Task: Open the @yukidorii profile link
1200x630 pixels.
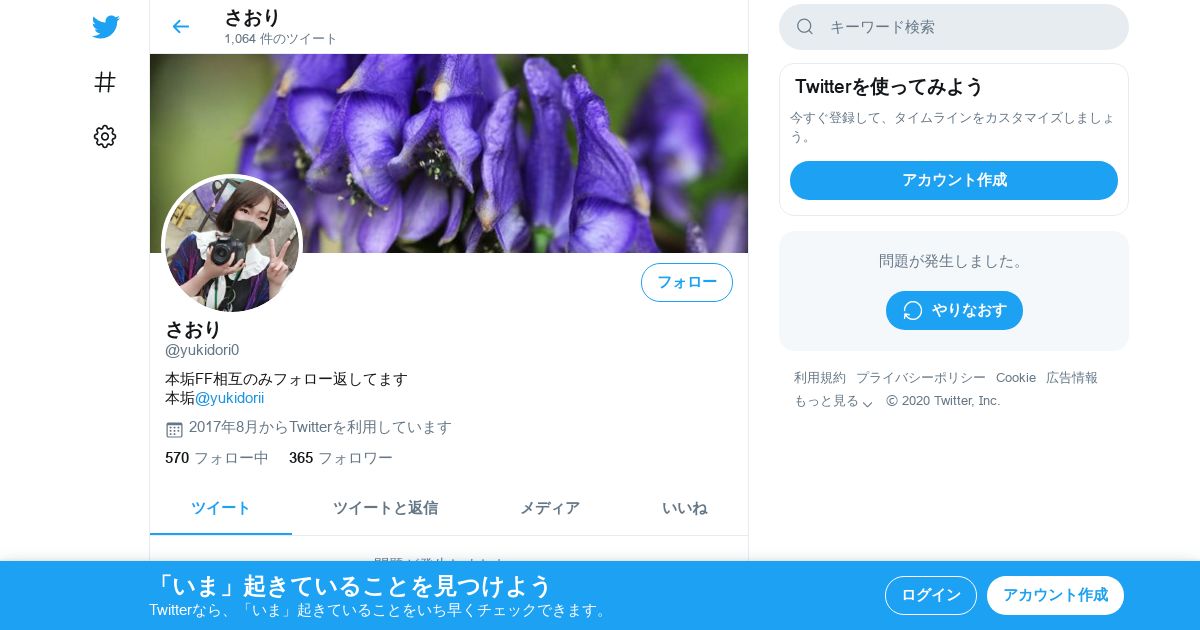Action: point(230,398)
